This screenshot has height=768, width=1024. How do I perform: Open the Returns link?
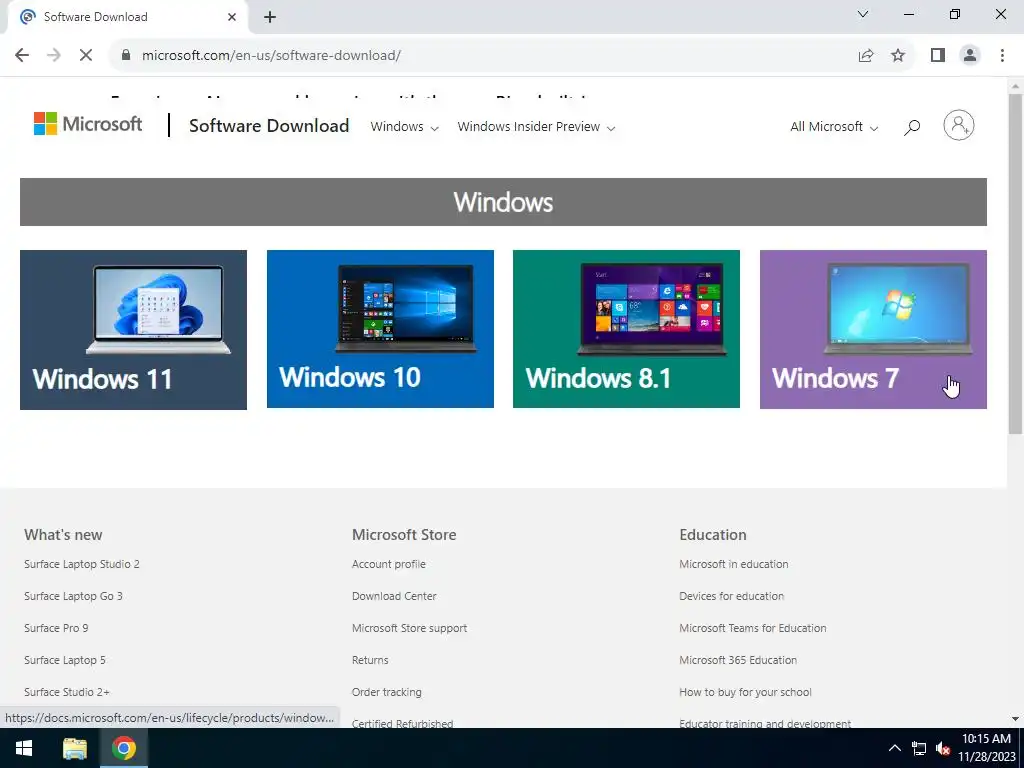pos(370,660)
